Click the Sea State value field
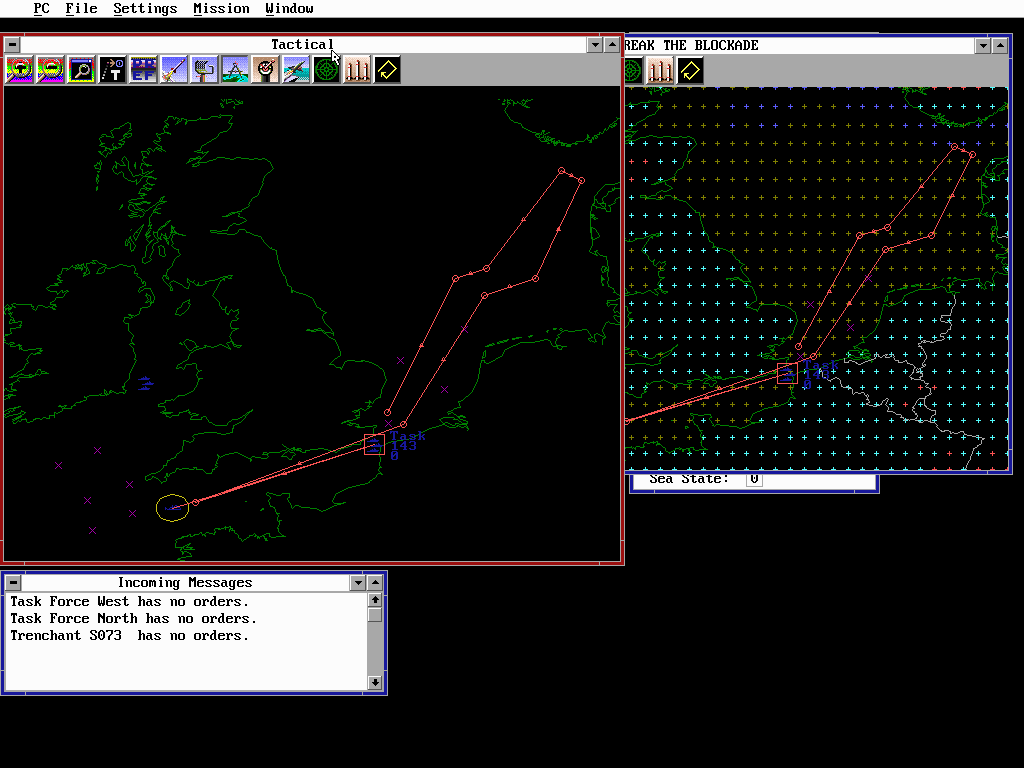The height and width of the screenshot is (768, 1024). [x=753, y=478]
